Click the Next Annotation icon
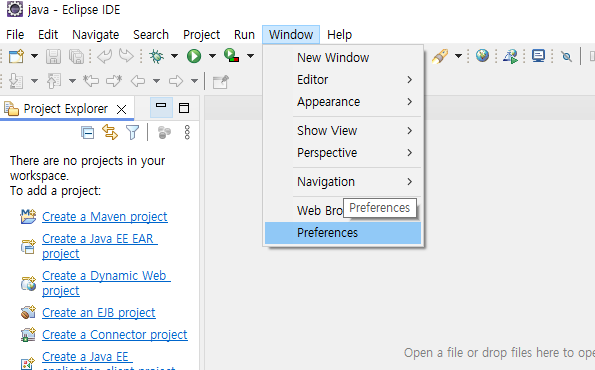 coord(16,81)
